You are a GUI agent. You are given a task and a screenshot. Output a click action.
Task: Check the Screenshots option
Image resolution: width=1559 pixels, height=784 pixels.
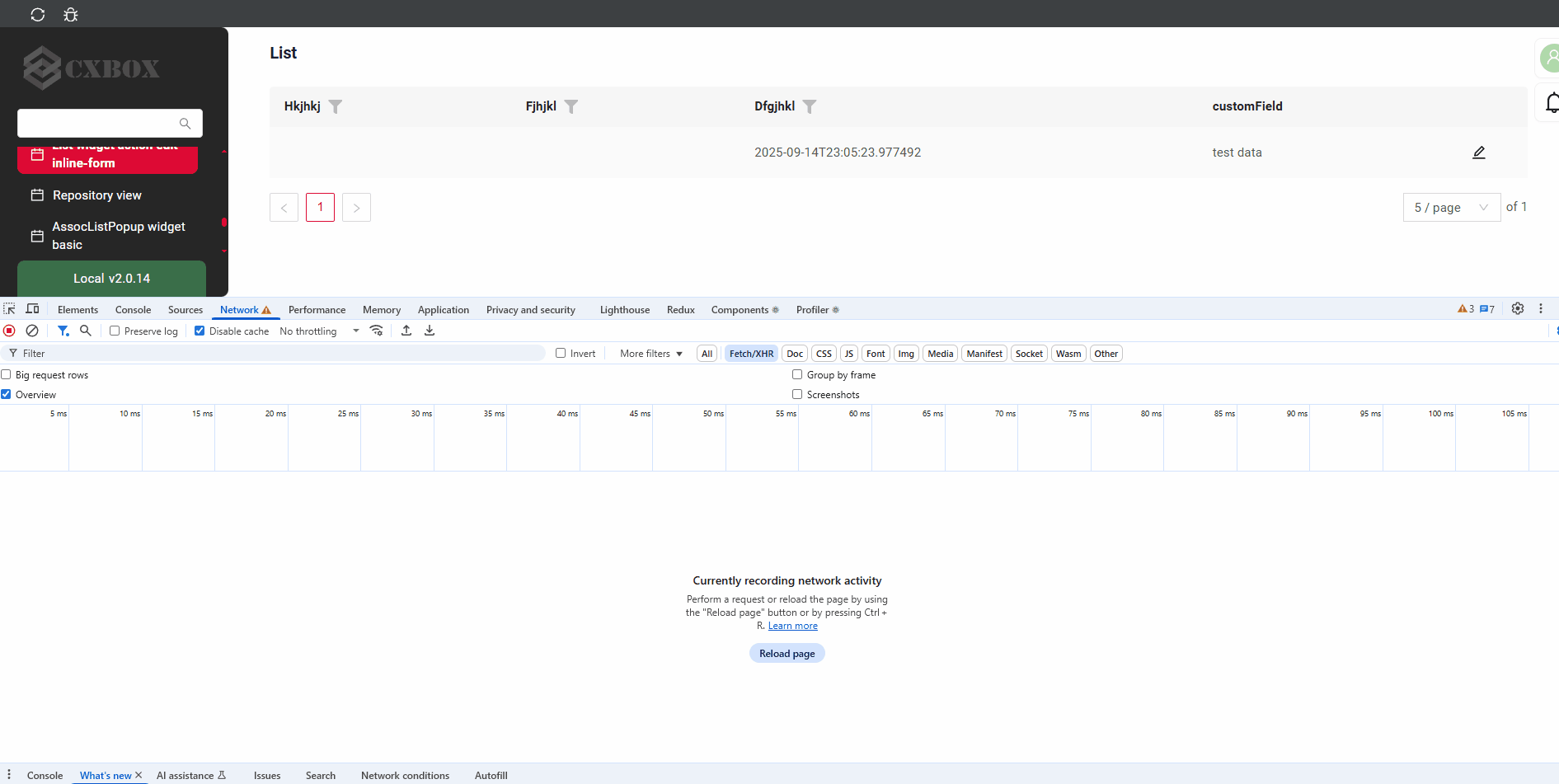click(797, 394)
